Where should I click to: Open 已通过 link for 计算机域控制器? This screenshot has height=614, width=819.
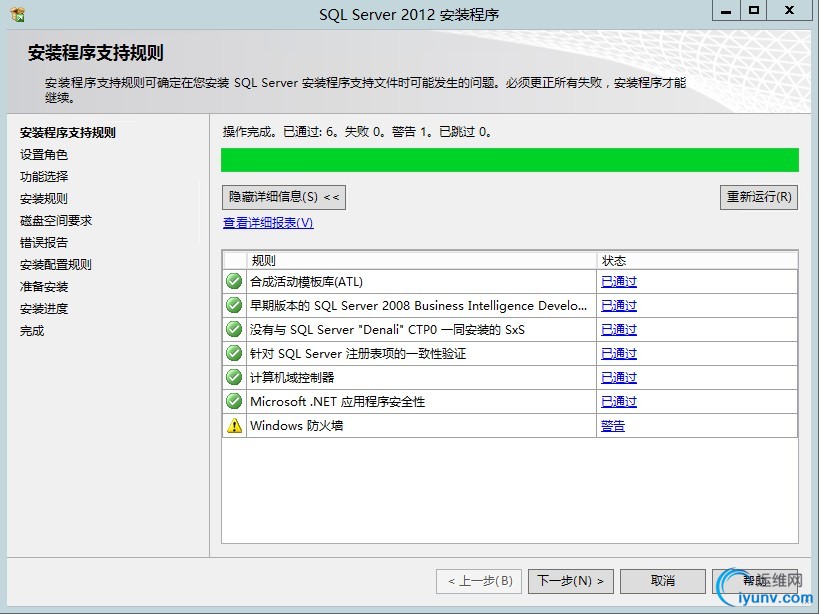pos(619,378)
